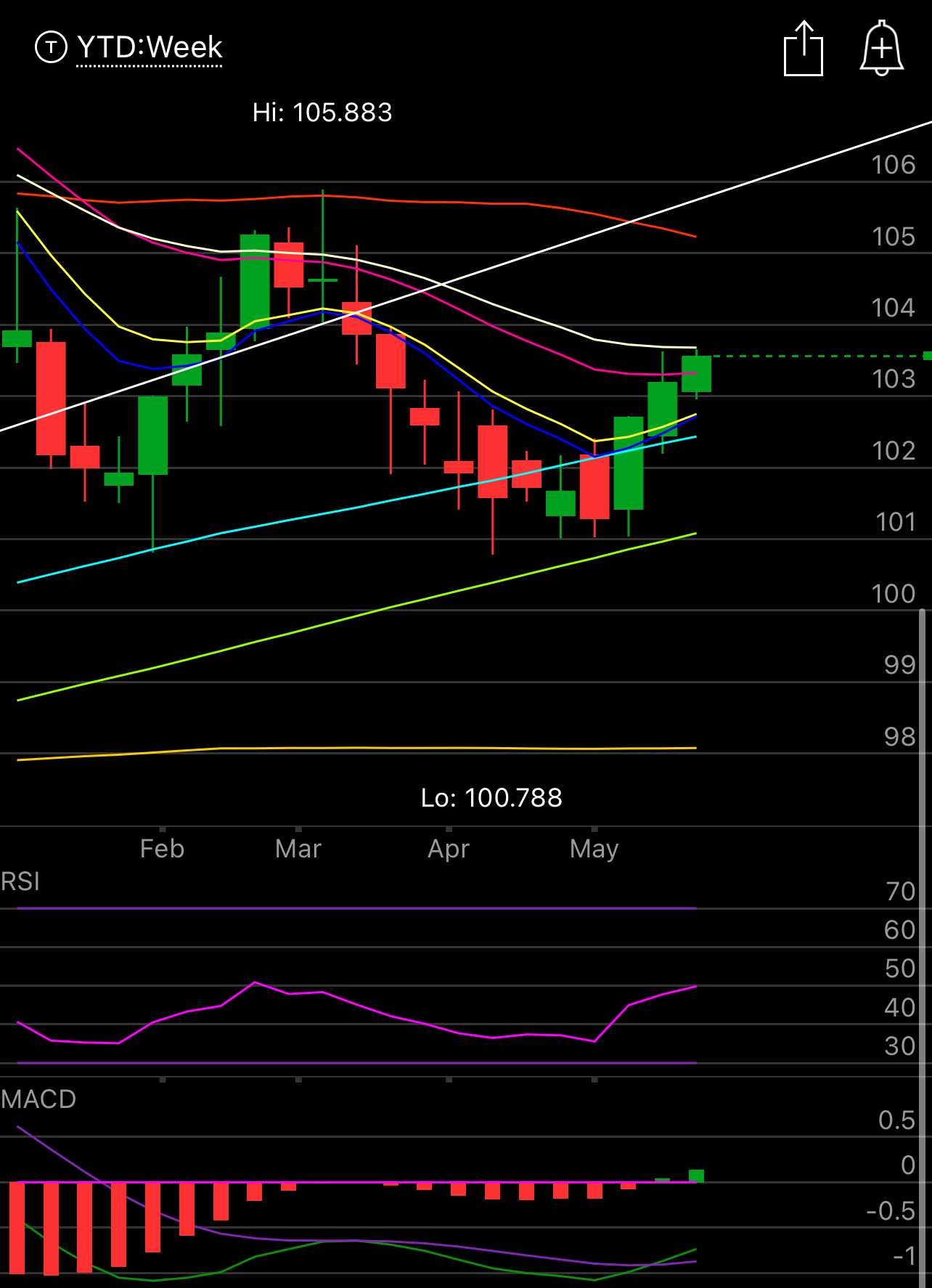The height and width of the screenshot is (1288, 932).
Task: Open the YTD:Week timeframe selector
Action: 150,48
